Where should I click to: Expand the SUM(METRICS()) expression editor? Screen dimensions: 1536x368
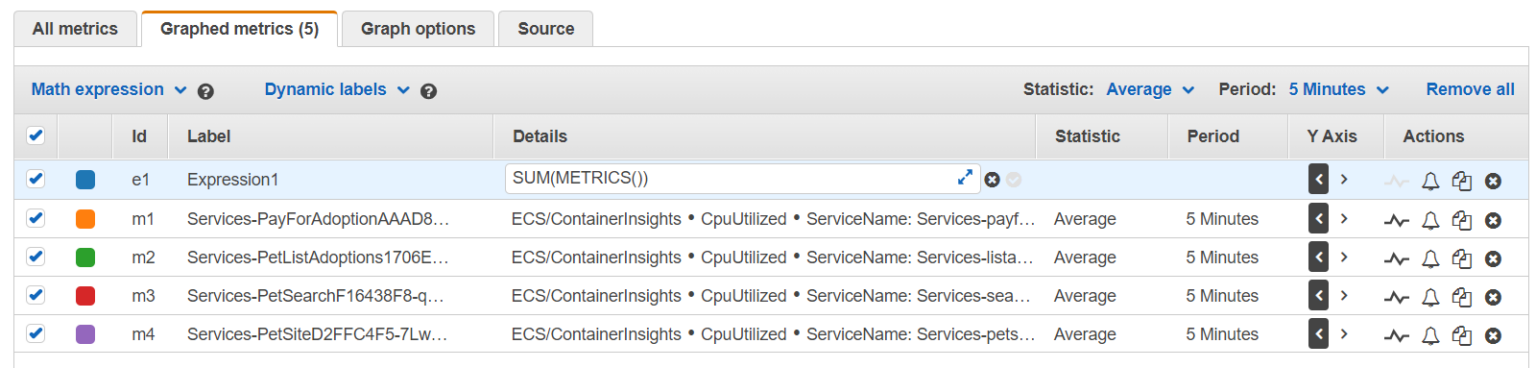pos(965,177)
